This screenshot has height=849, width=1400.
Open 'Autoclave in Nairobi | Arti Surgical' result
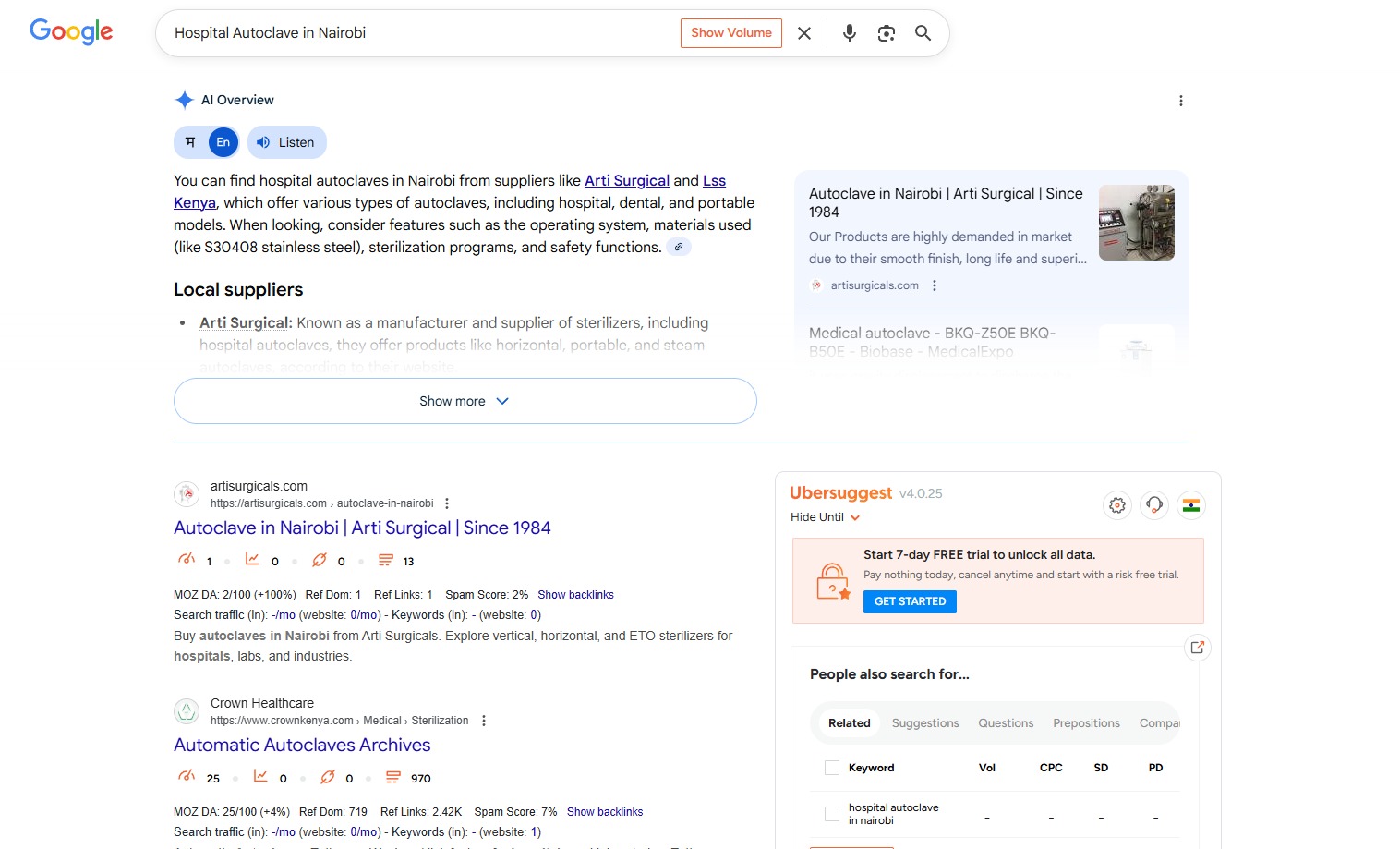(x=362, y=528)
